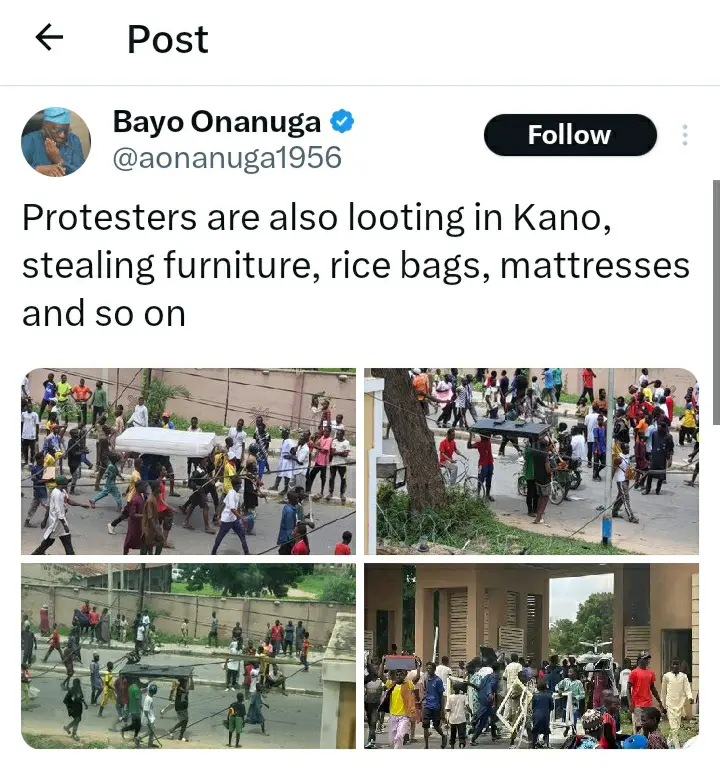Click the dark furniture carried in the third photo
This screenshot has height=769, width=720.
[157, 671]
